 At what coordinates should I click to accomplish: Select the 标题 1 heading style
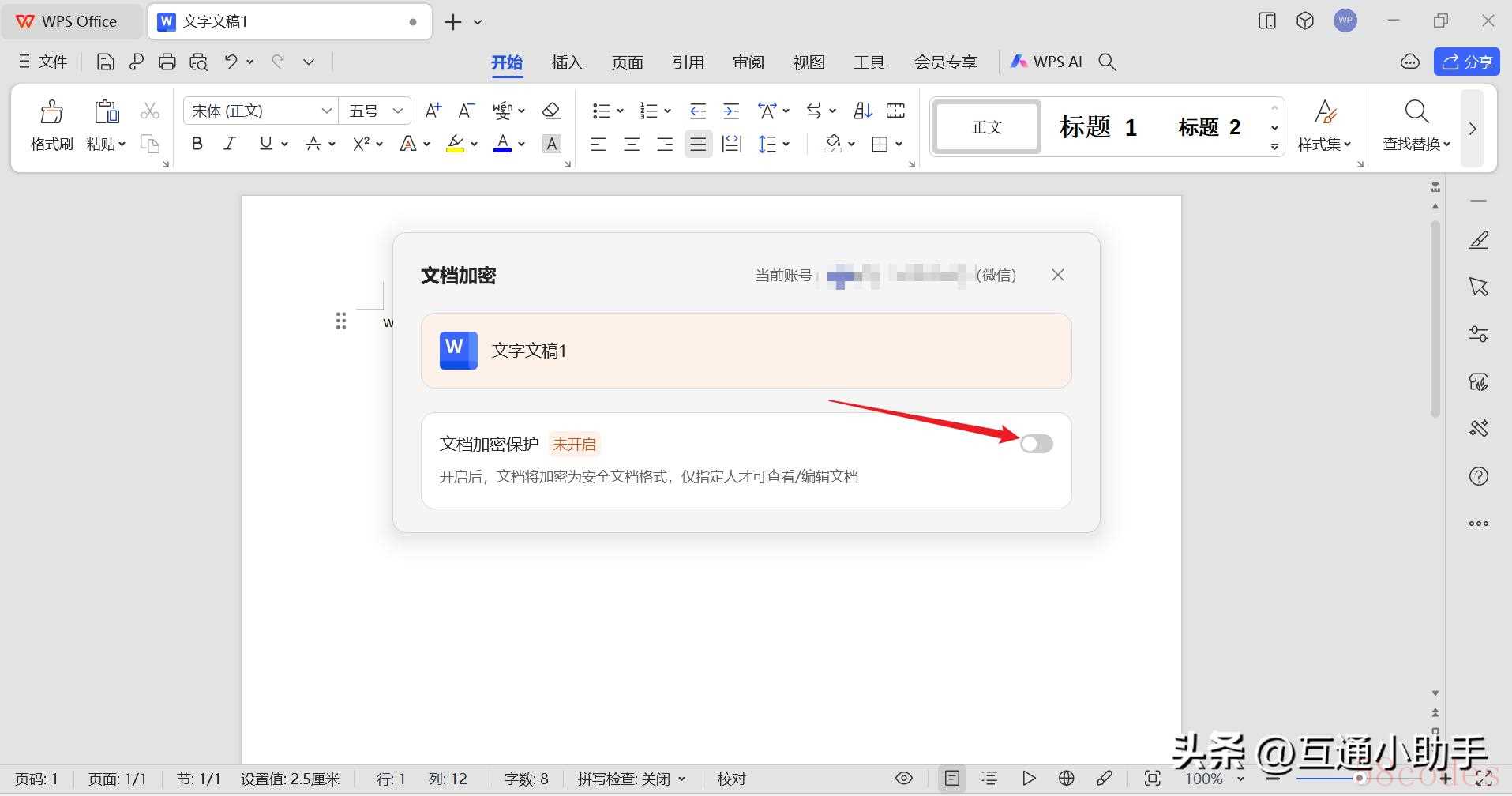tap(1097, 127)
